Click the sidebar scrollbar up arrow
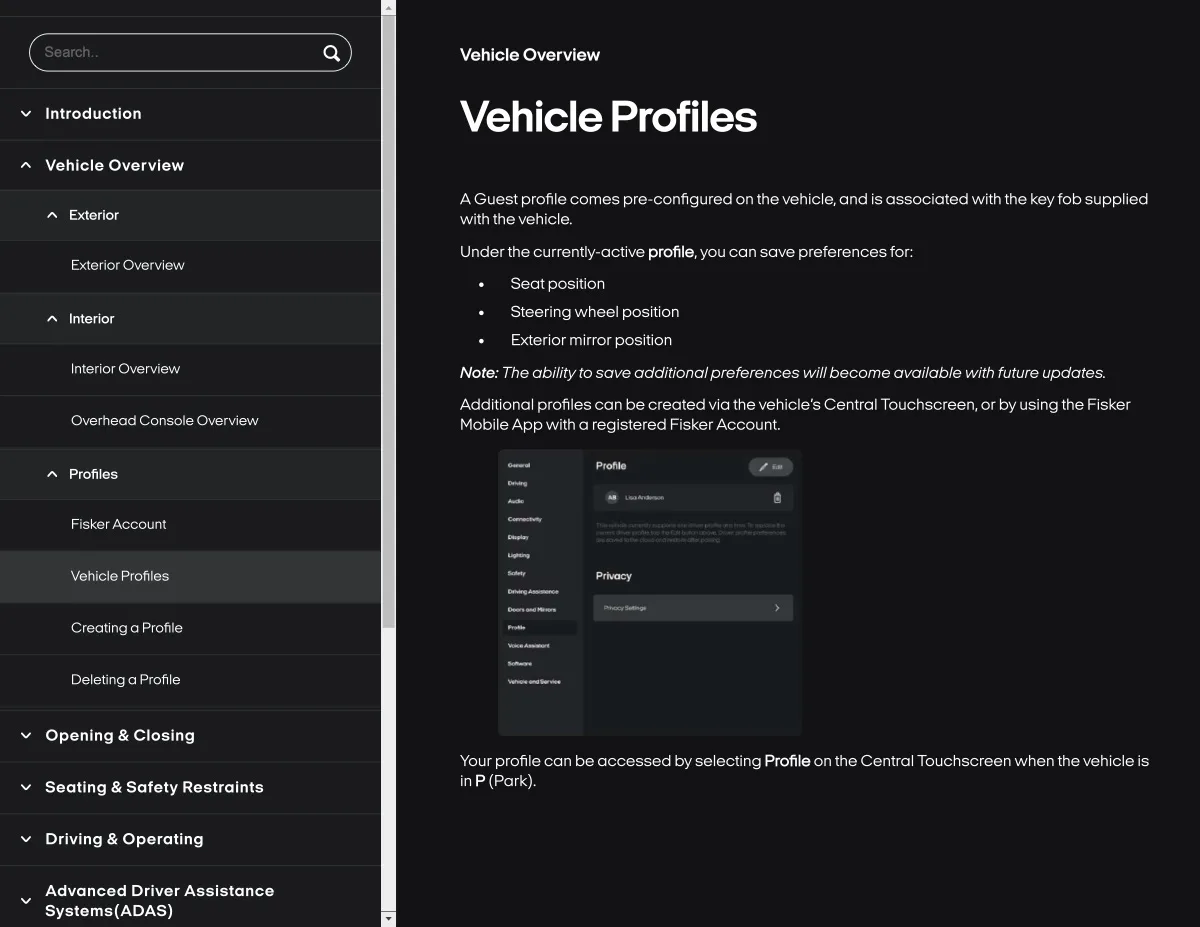Image resolution: width=1200 pixels, height=927 pixels. pos(389,7)
